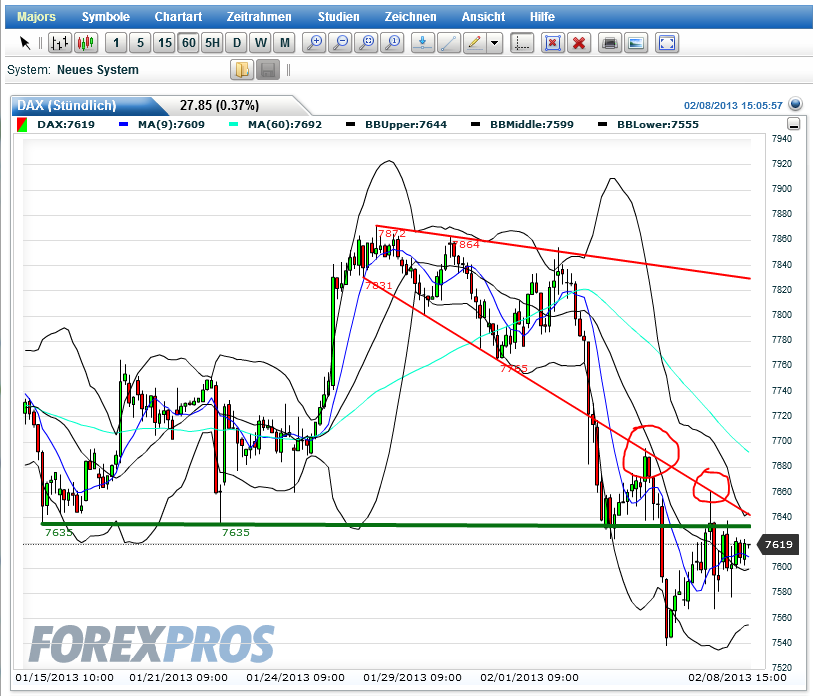Select the arrow pointer tool
The image size is (816, 696).
25,43
